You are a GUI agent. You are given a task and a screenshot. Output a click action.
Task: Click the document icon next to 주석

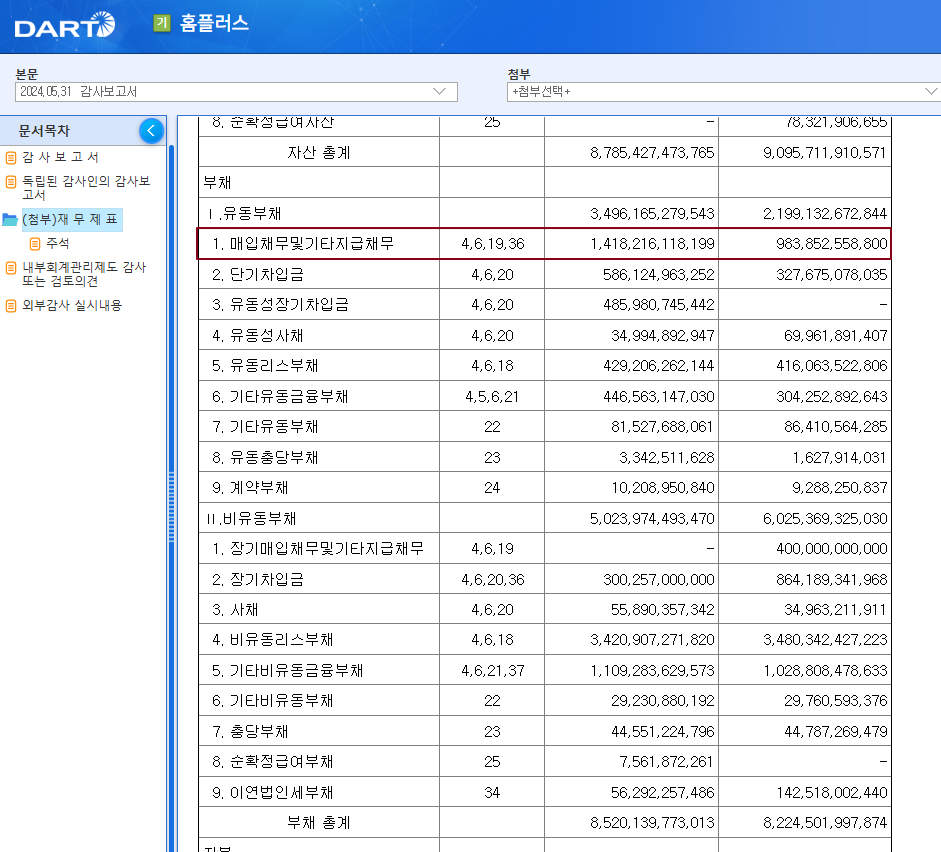click(35, 244)
